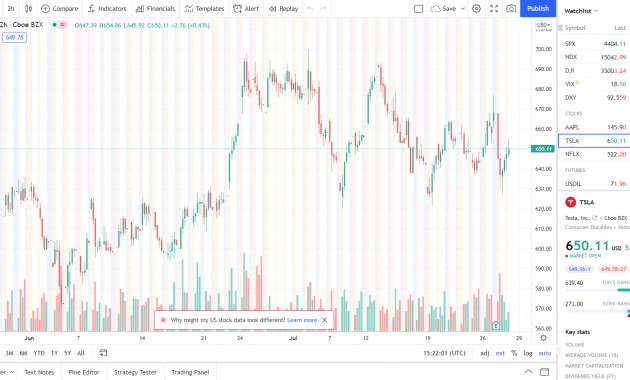630x380 pixels.
Task: Open the Learn more link
Action: pos(302,320)
